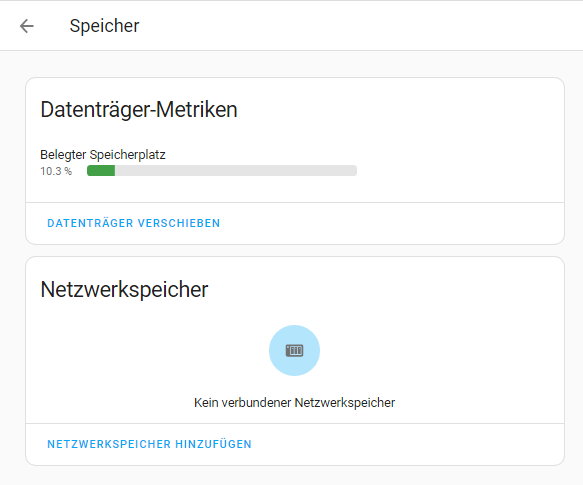Click the word Metriken in first card heading
Image resolution: width=583 pixels, height=485 pixels.
(196, 110)
